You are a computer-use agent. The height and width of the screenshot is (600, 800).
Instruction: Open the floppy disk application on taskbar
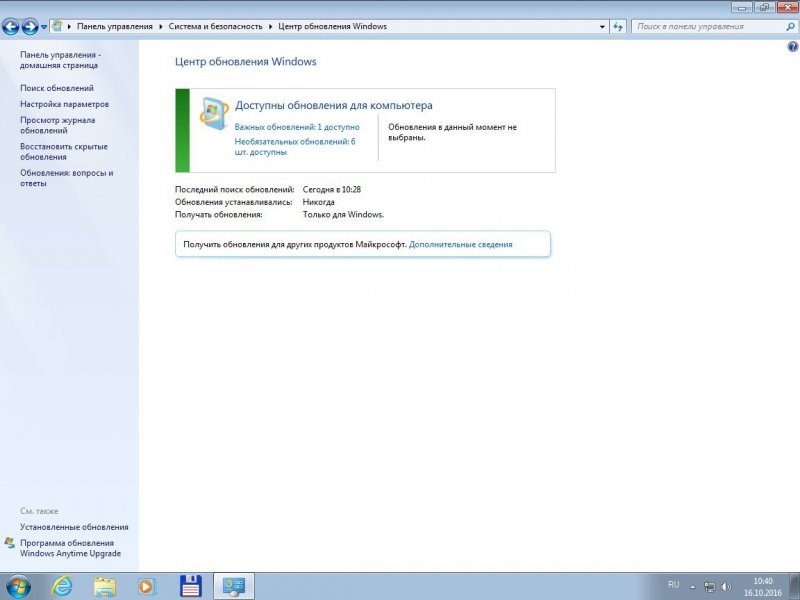click(191, 586)
